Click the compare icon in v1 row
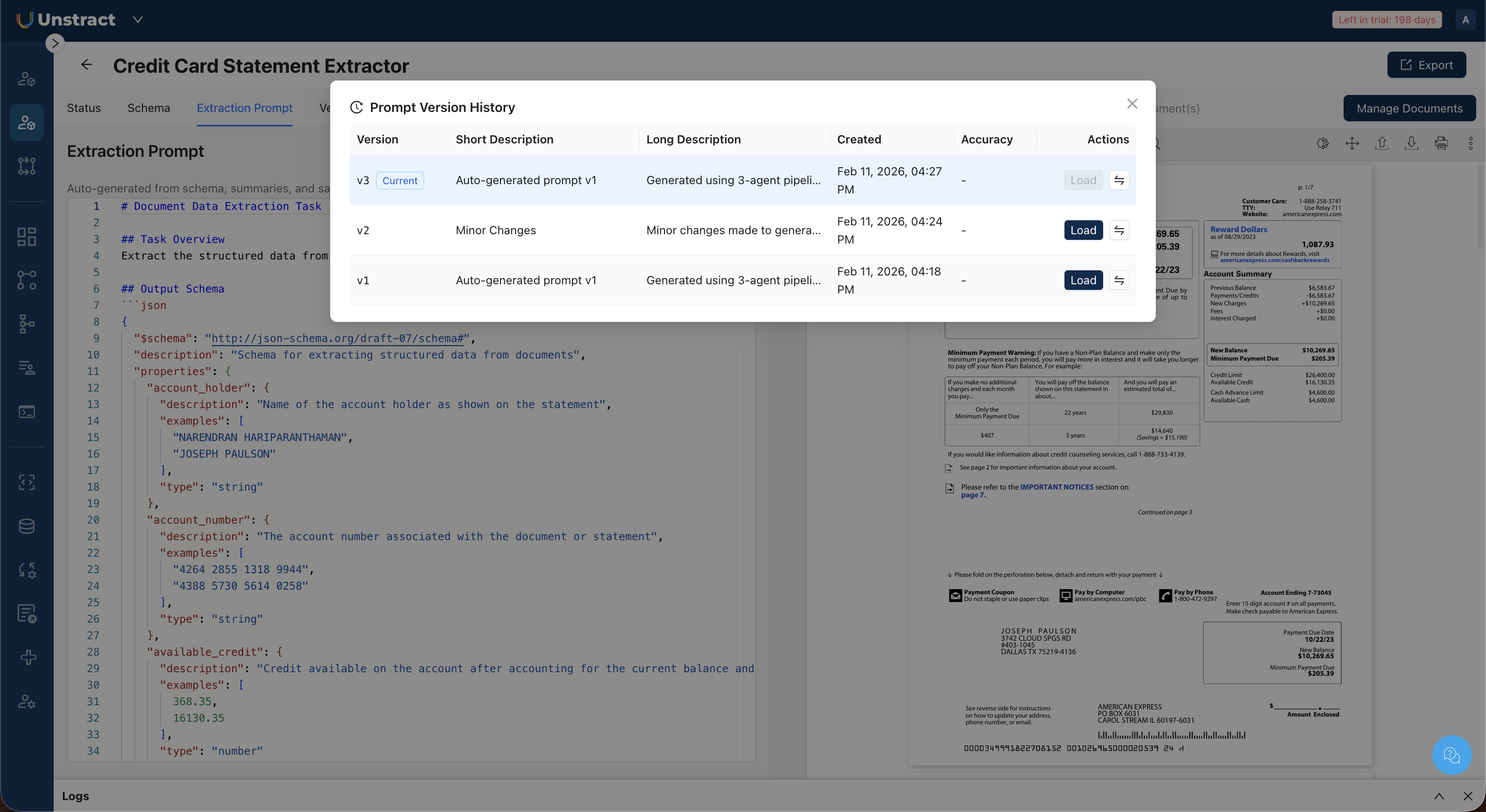 [x=1119, y=280]
